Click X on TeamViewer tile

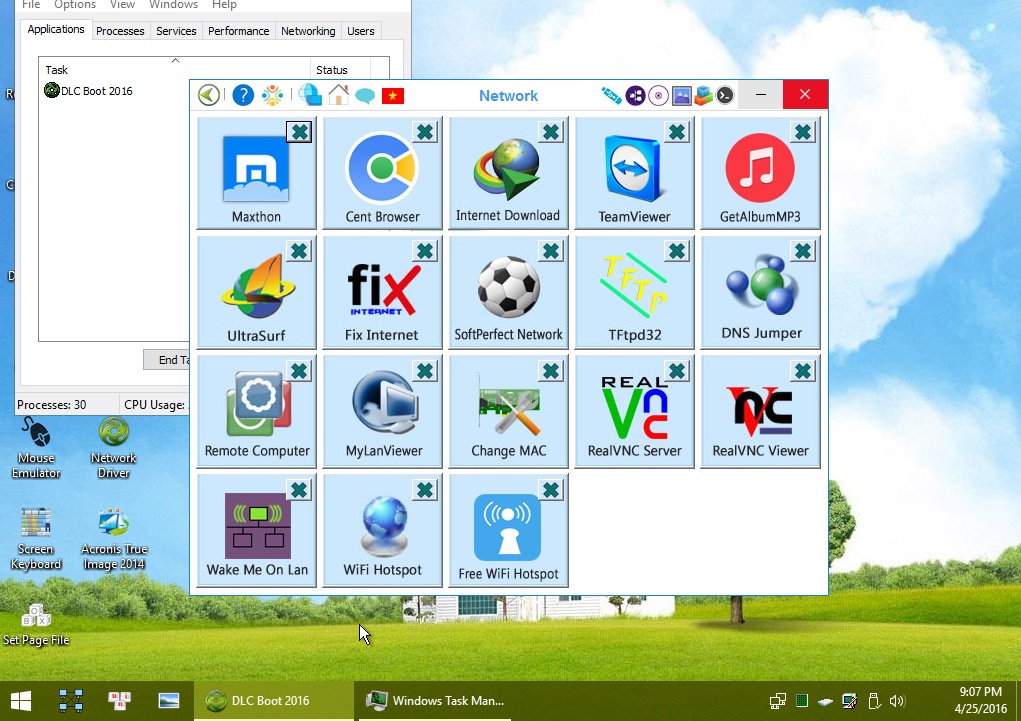tap(677, 132)
